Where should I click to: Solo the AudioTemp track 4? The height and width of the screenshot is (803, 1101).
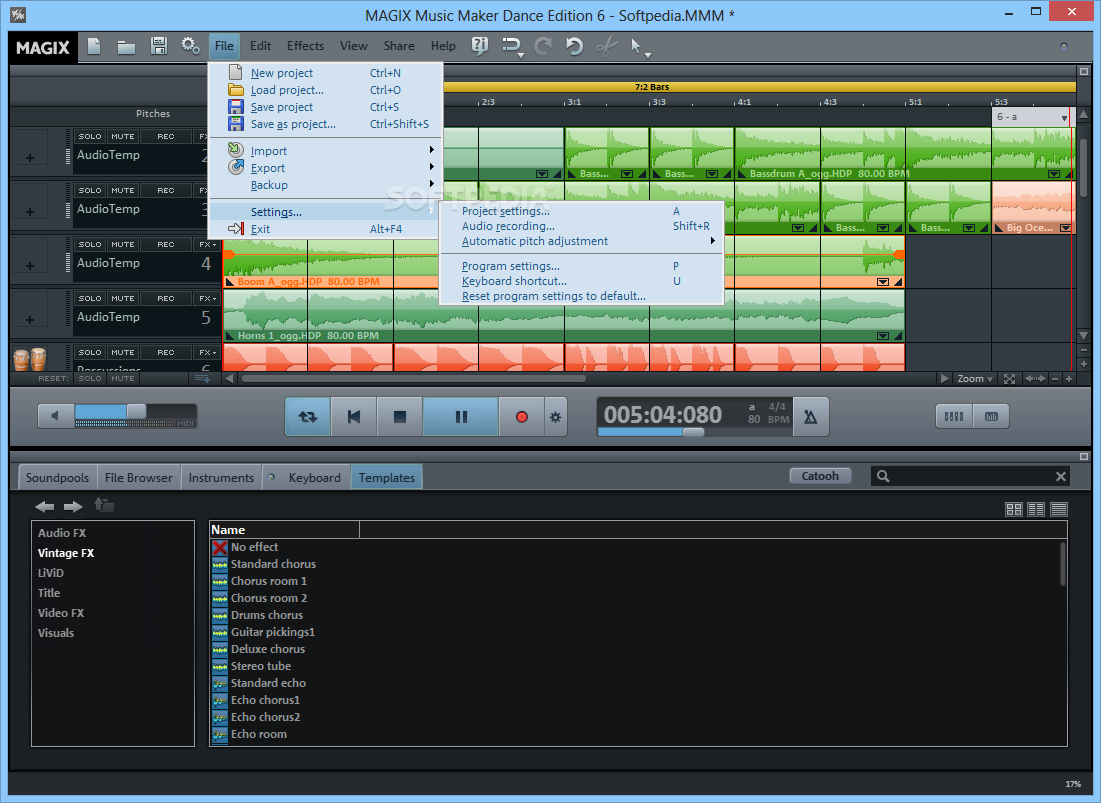[90, 244]
